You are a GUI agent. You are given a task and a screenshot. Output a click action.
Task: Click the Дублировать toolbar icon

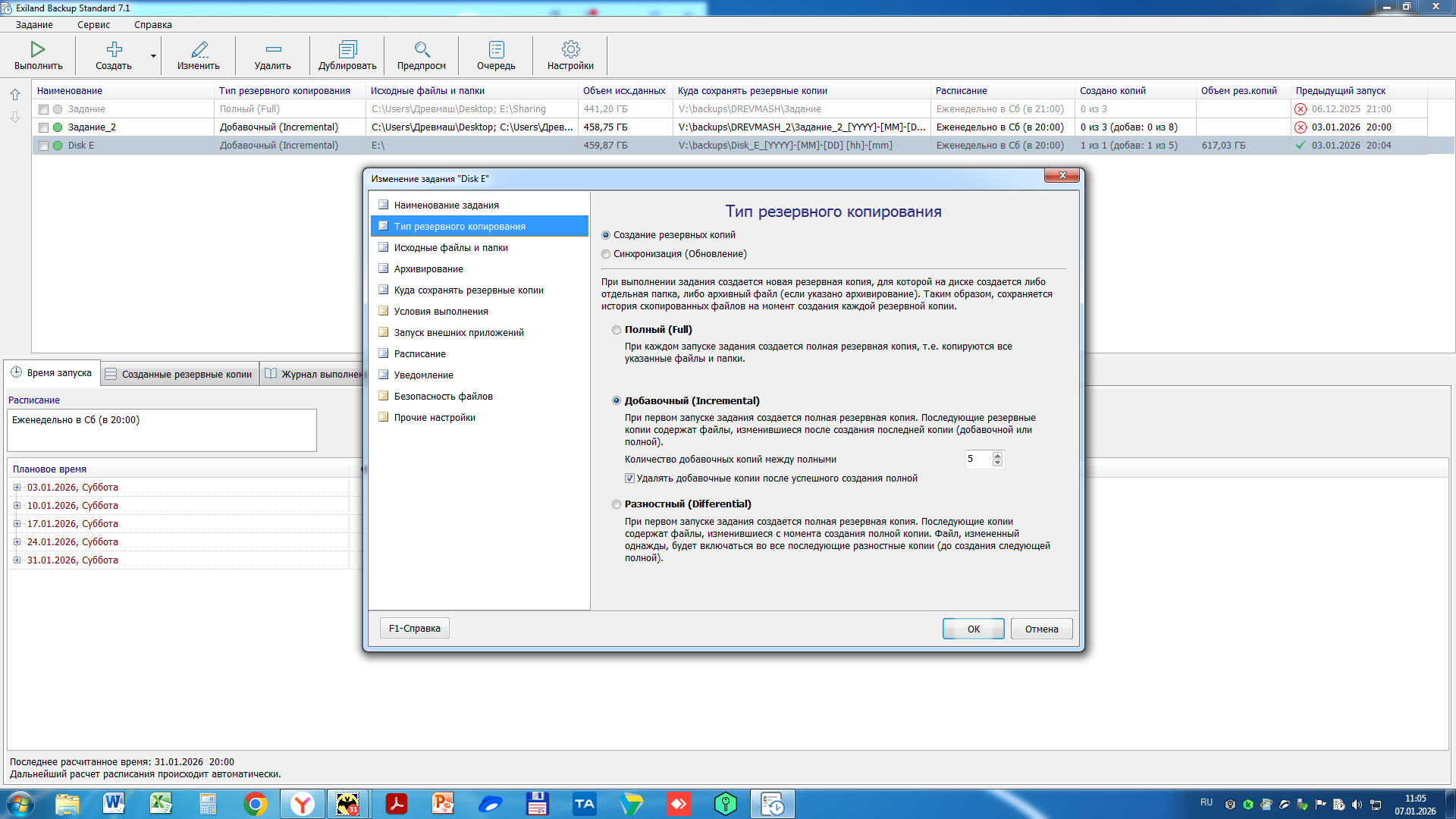347,50
